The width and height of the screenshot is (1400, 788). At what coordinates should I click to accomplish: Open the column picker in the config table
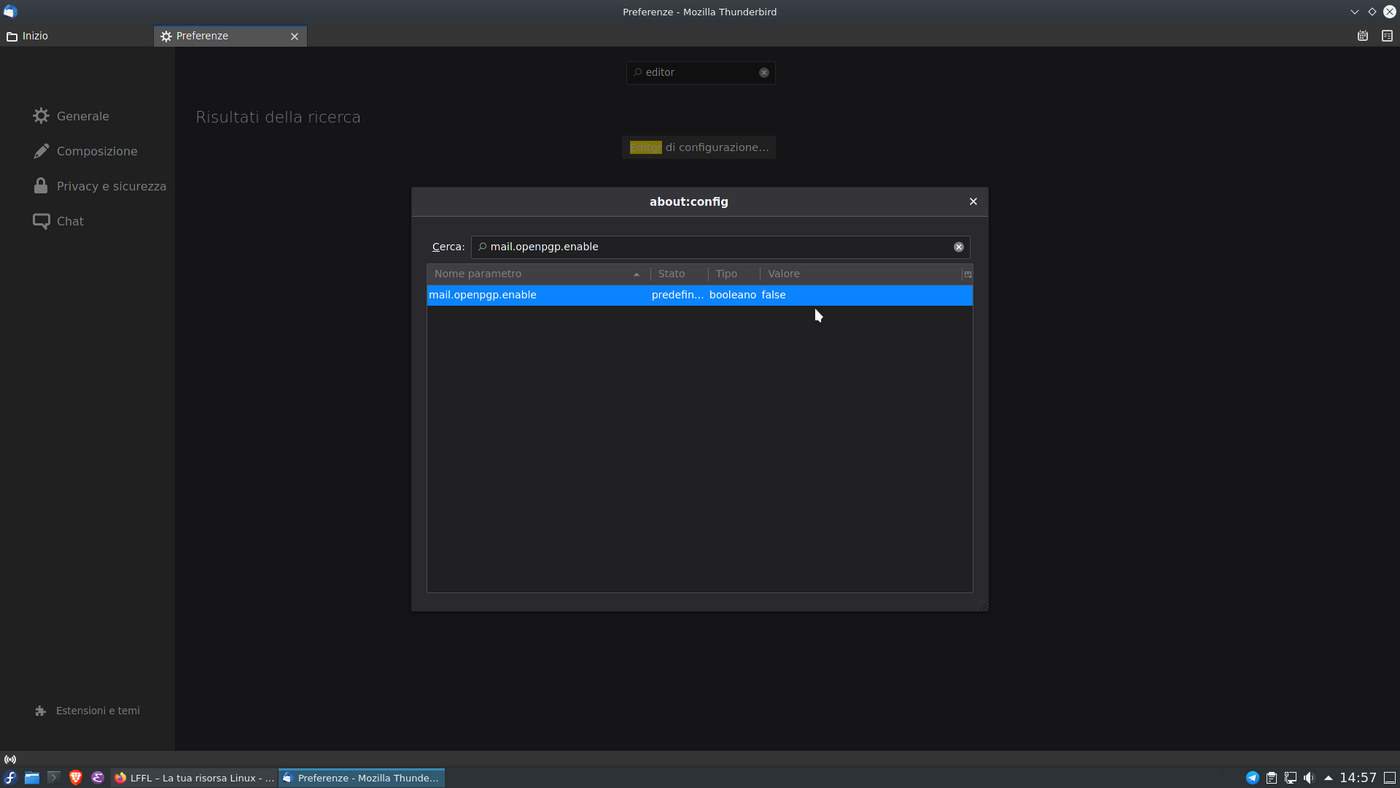click(x=967, y=274)
